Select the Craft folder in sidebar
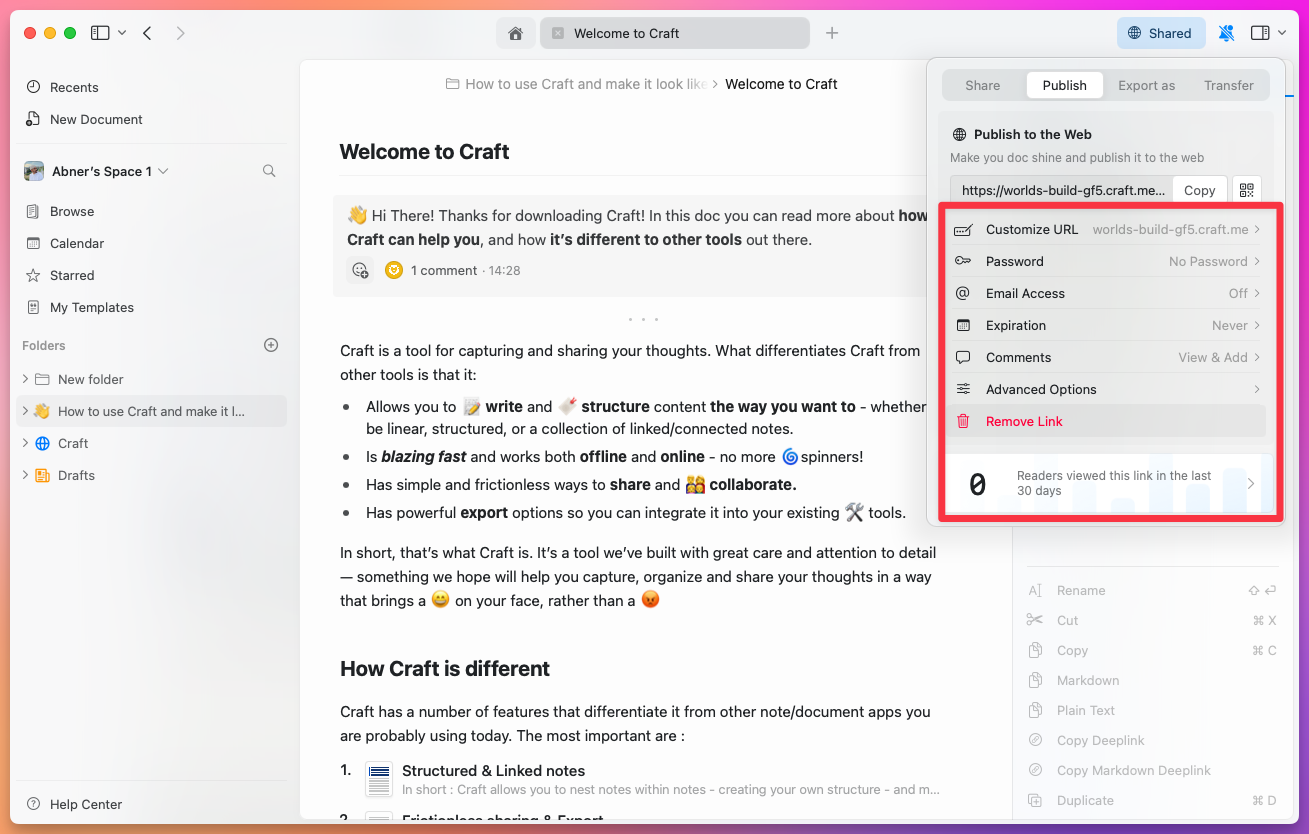The height and width of the screenshot is (834, 1309). pos(72,443)
